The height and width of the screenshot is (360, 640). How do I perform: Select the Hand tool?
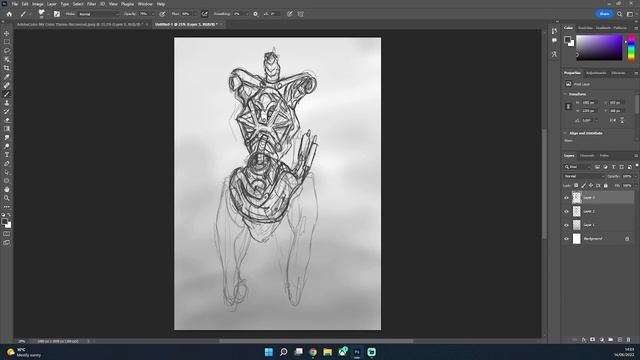tap(7, 189)
